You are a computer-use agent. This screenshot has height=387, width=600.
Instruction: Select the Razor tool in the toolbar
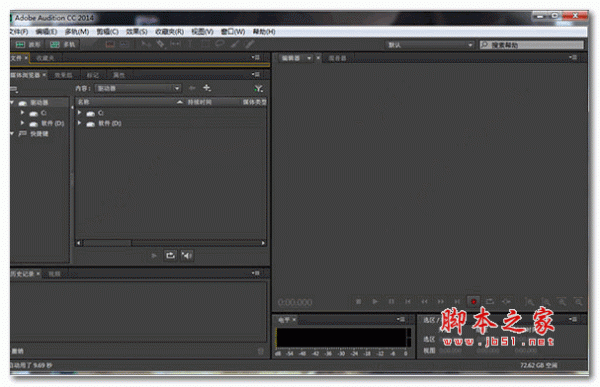[160, 44]
